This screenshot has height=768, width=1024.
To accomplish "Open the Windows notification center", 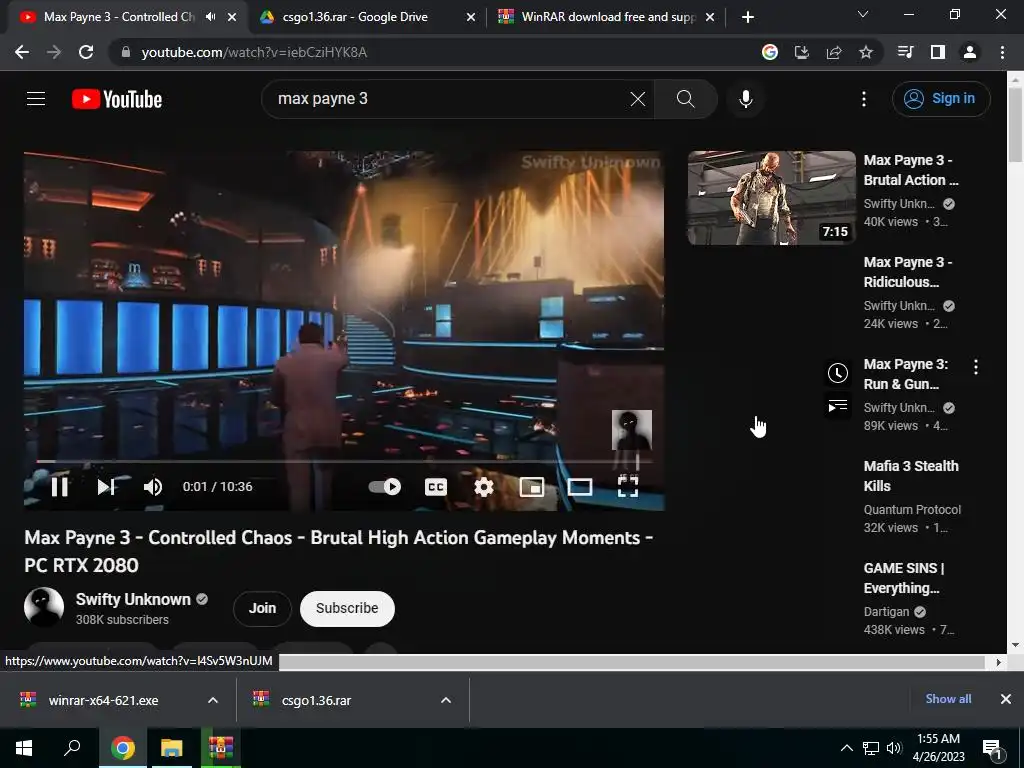I will (993, 748).
